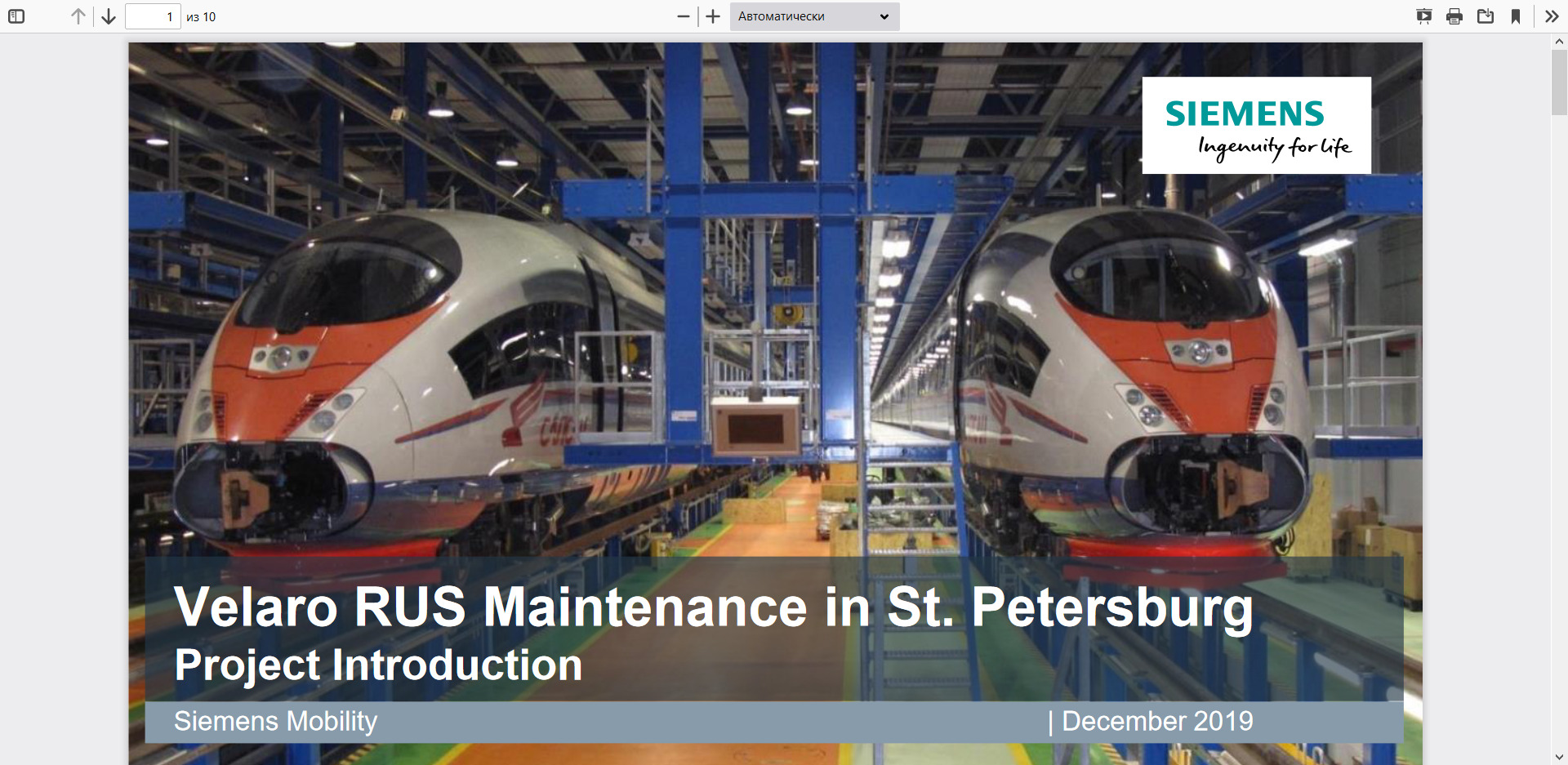Save the PDF file with download icon
This screenshot has width=1568, height=765.
[1486, 16]
